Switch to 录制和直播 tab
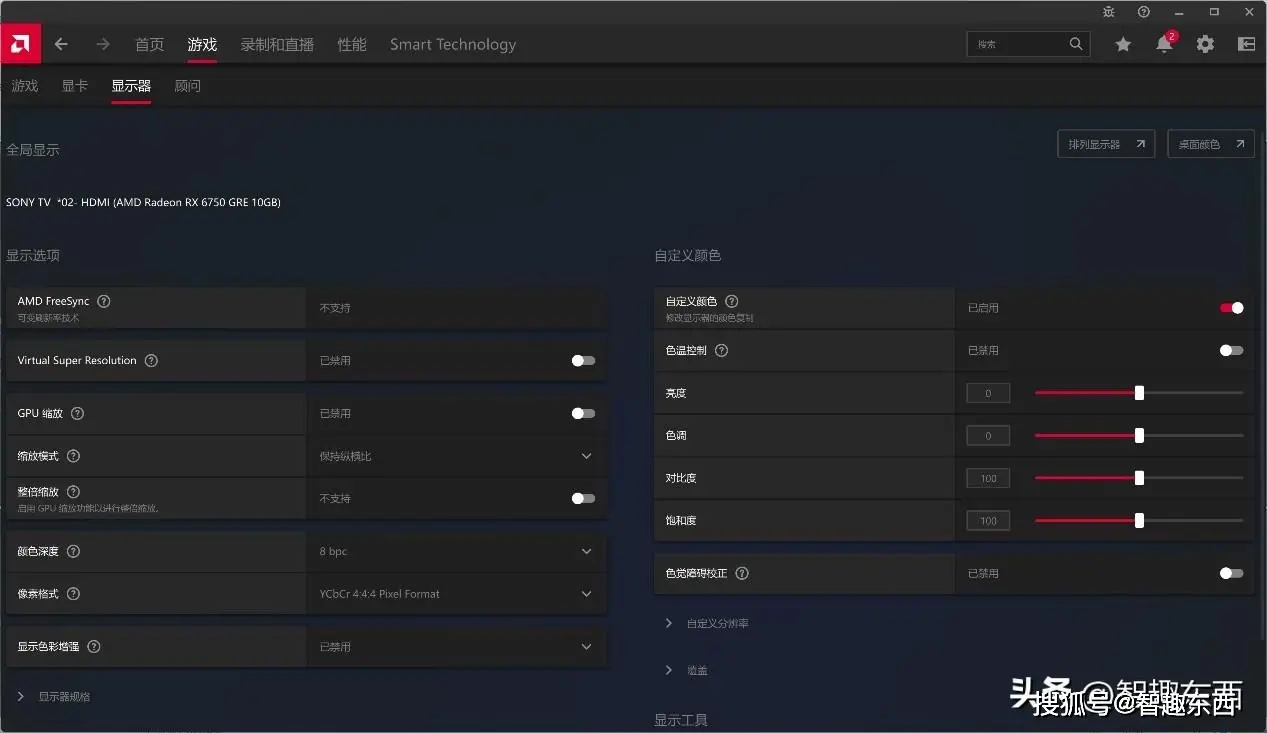 pyautogui.click(x=277, y=44)
